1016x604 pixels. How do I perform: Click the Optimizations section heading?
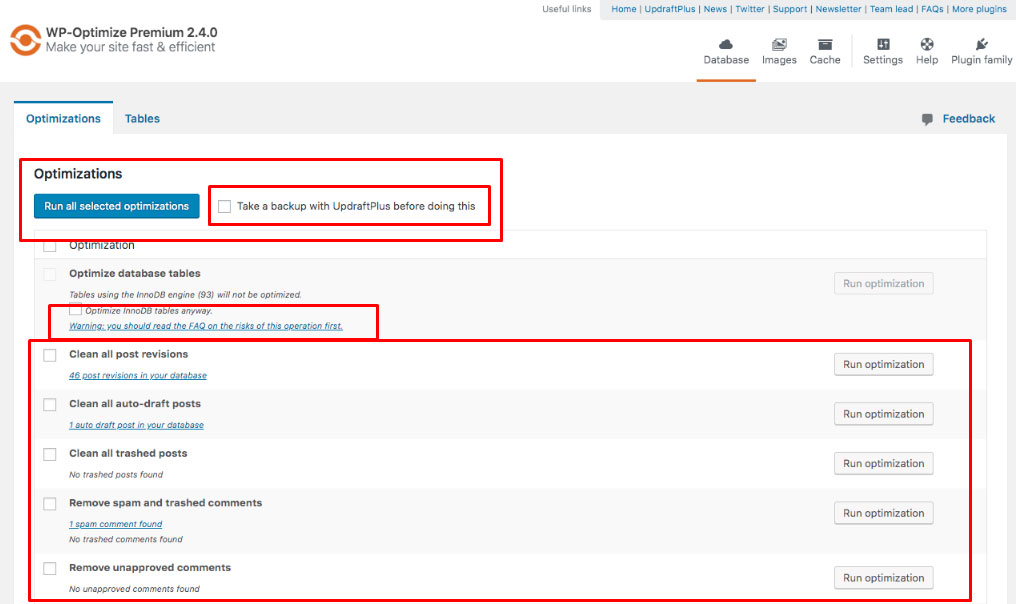click(78, 174)
